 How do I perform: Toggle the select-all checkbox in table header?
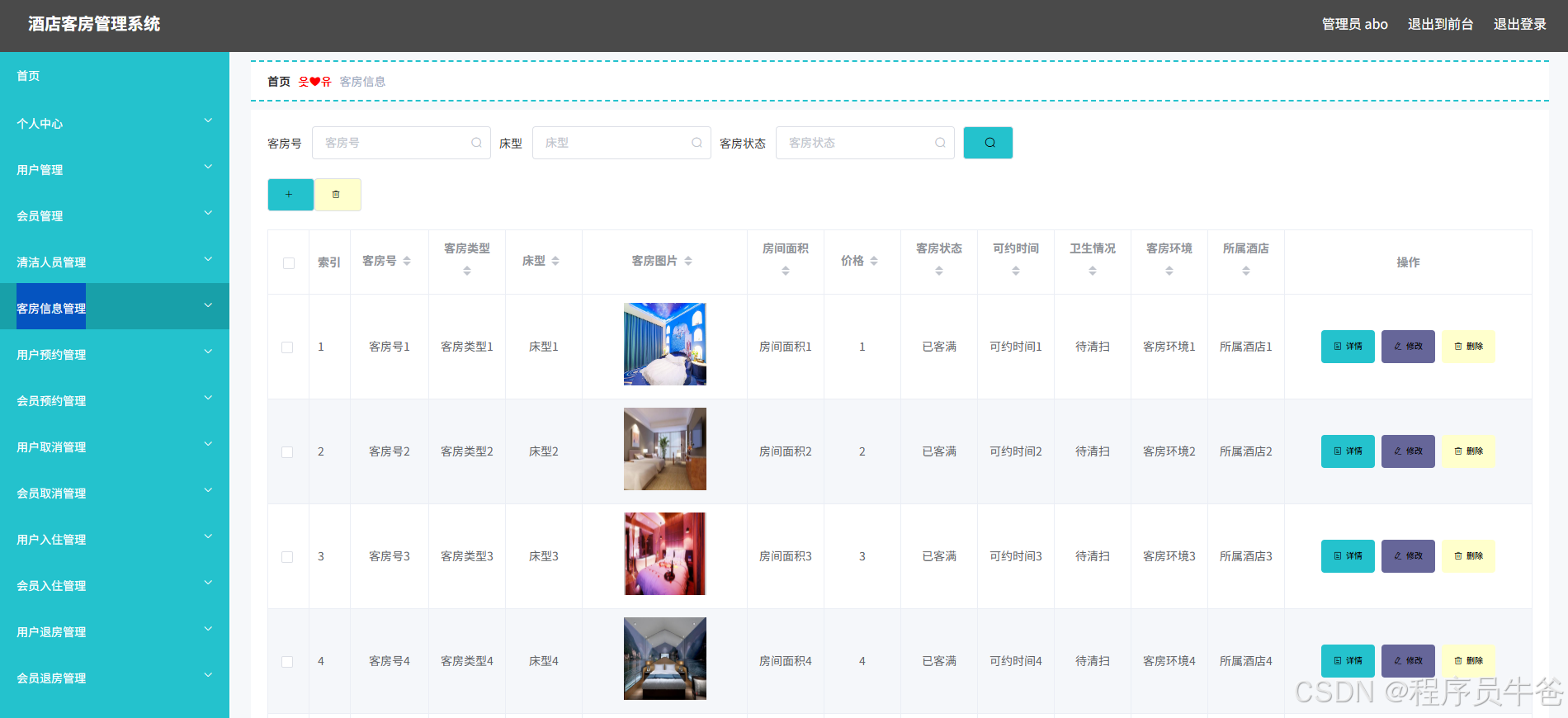(x=289, y=263)
